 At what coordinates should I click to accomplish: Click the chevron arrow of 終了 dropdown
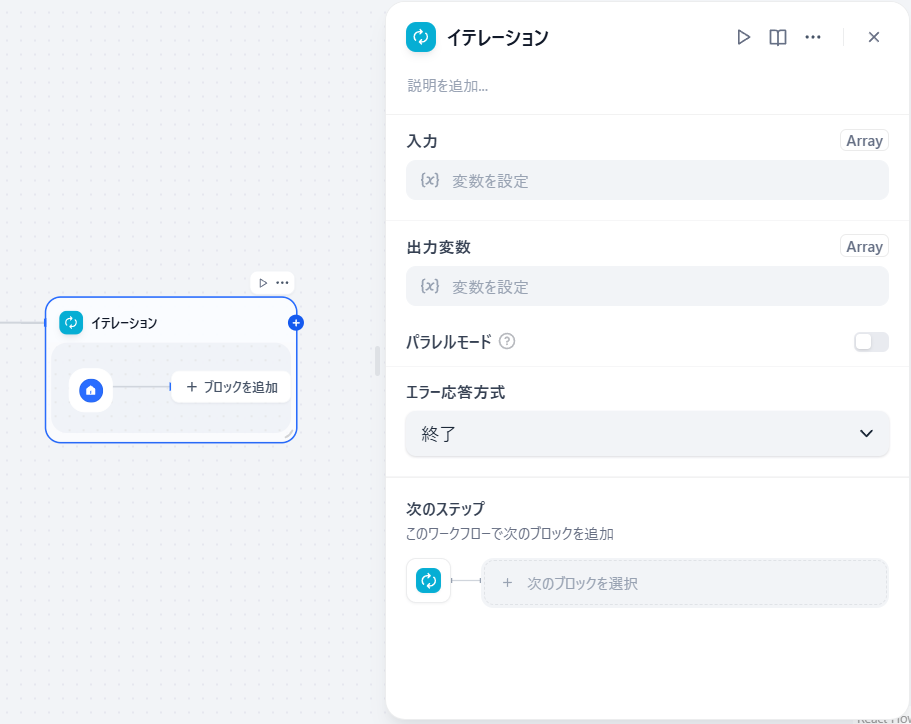(x=866, y=433)
